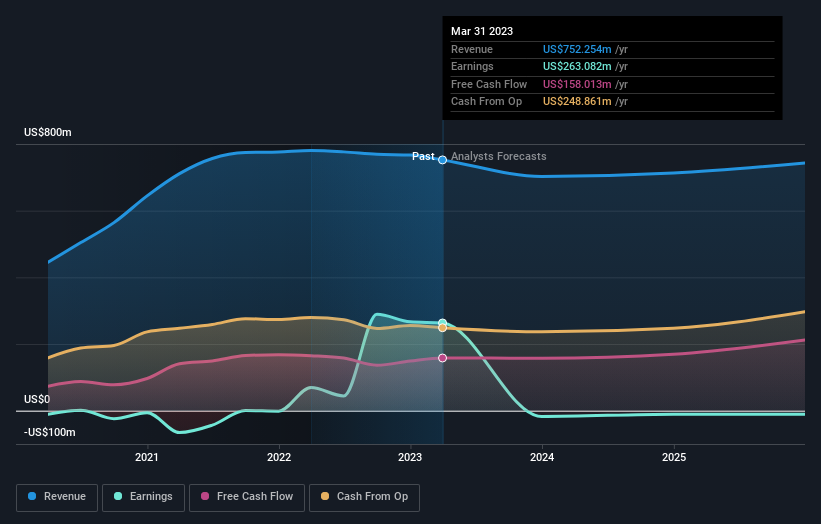The height and width of the screenshot is (524, 821).
Task: Click the pink Free Cash Flow data point
Action: click(442, 358)
